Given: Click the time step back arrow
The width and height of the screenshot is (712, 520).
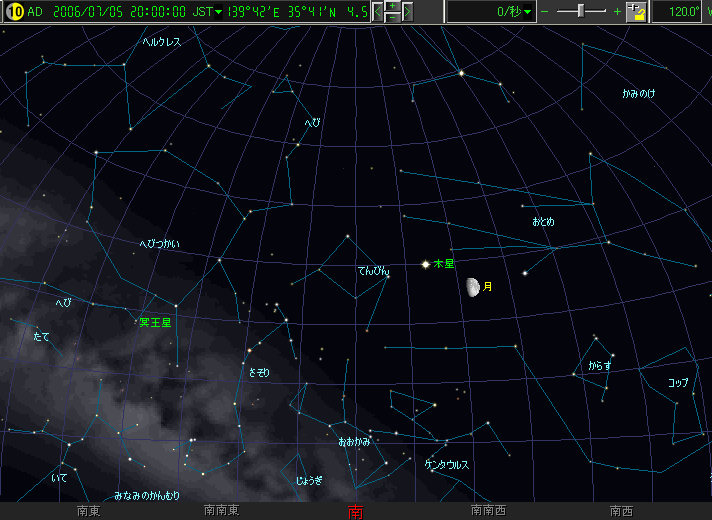Looking at the screenshot, I should pos(378,12).
